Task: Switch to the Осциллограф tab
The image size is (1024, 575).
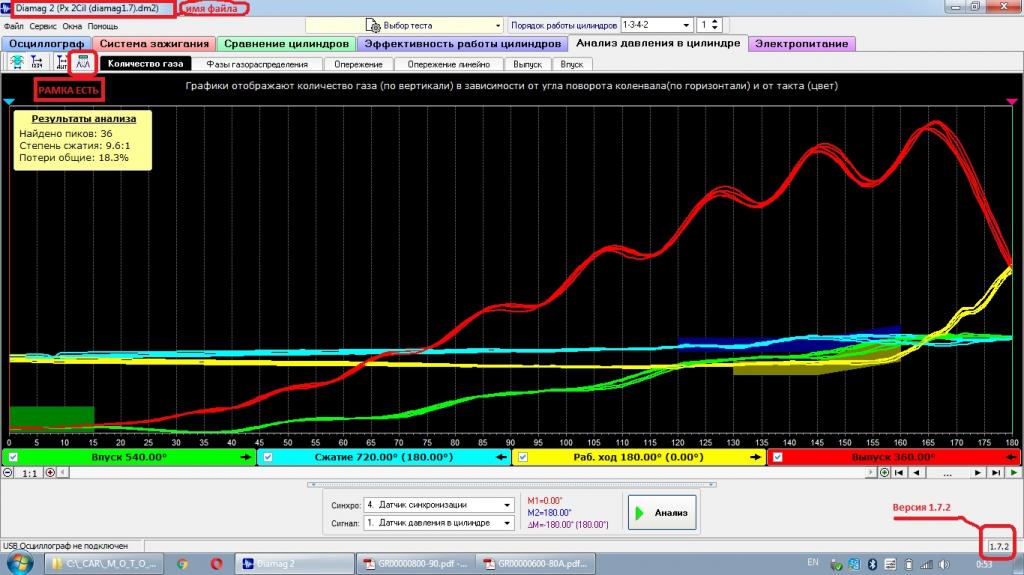Action: tap(46, 44)
